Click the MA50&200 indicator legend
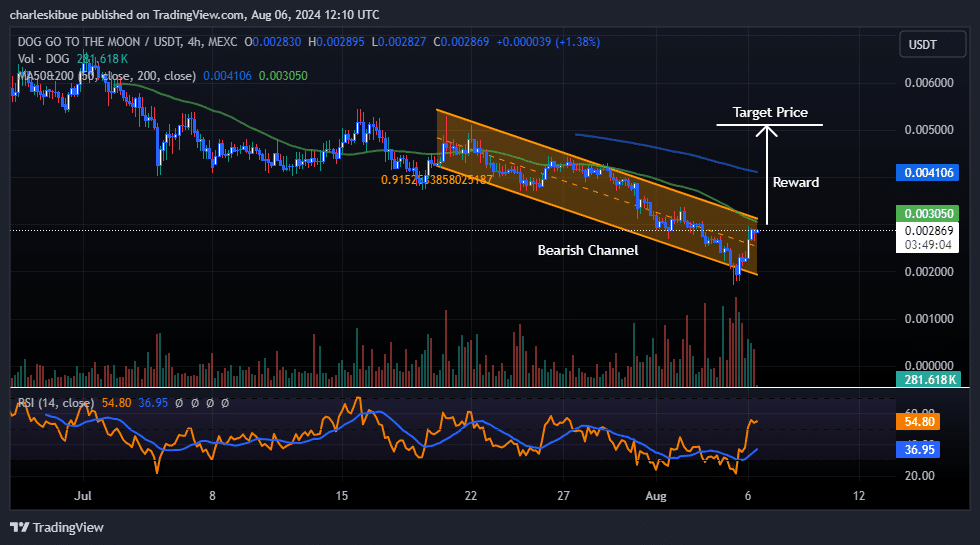The width and height of the screenshot is (980, 545). [106, 76]
